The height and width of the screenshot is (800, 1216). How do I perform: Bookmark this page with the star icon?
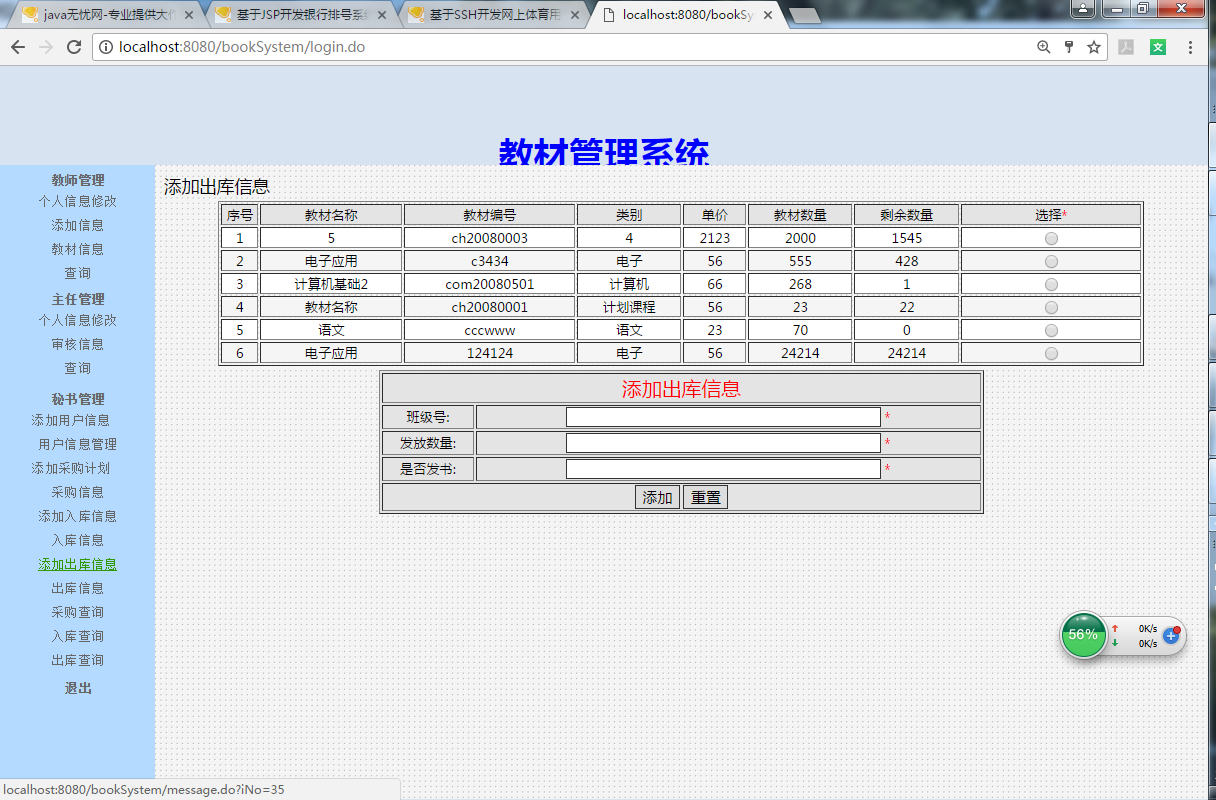pos(1094,47)
